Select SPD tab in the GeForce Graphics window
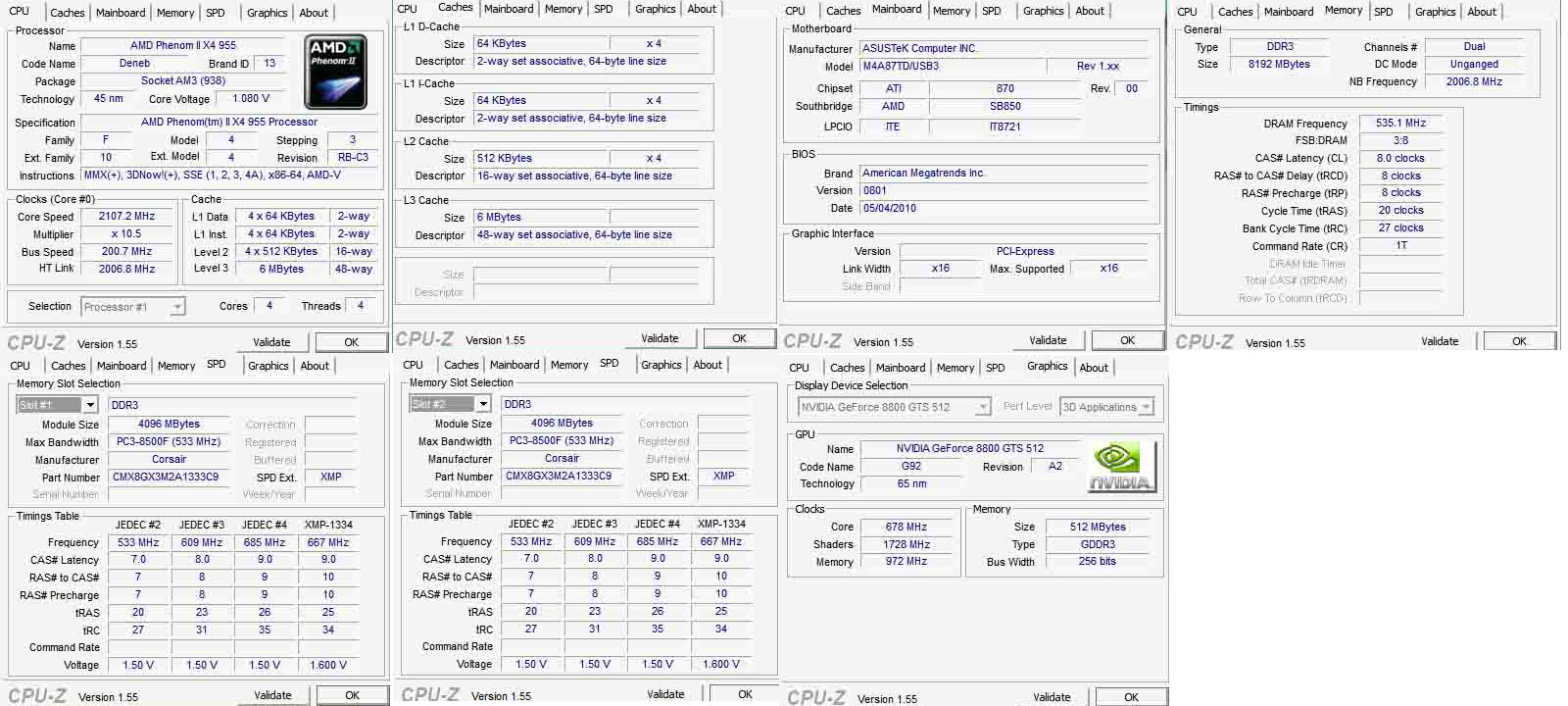The image size is (1568, 706). pyautogui.click(x=996, y=368)
